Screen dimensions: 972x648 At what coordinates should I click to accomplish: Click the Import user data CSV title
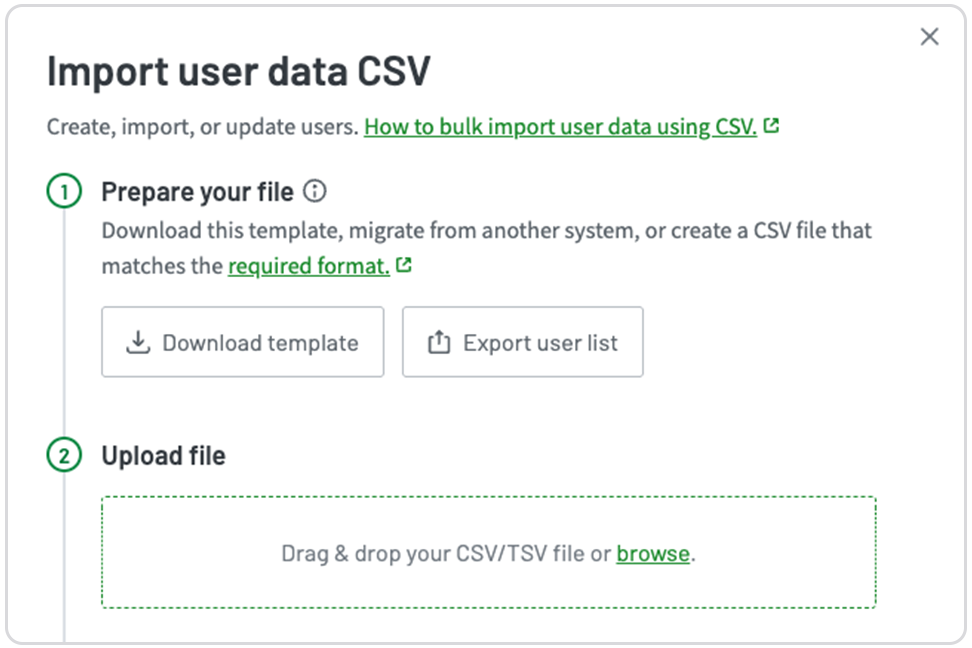pos(238,73)
